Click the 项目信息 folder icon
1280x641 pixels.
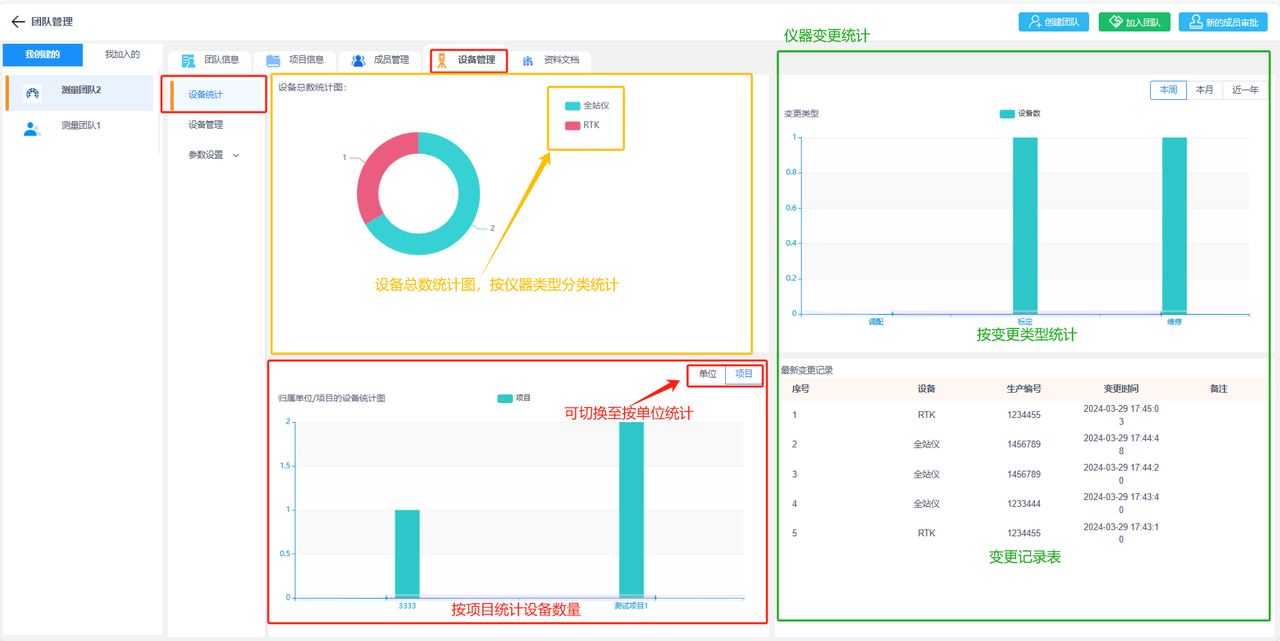pos(273,61)
